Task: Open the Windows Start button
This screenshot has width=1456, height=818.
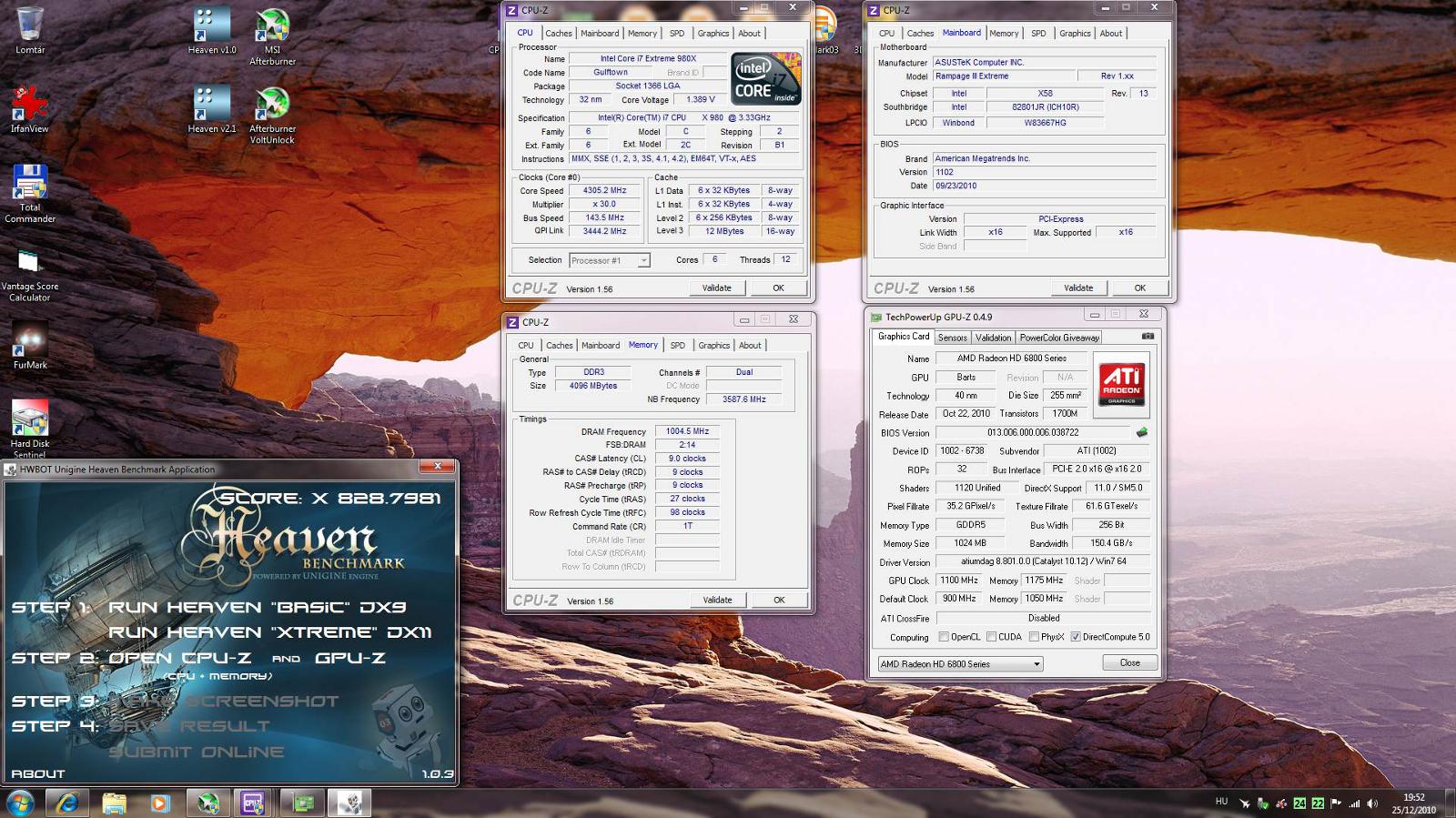Action: pyautogui.click(x=20, y=803)
